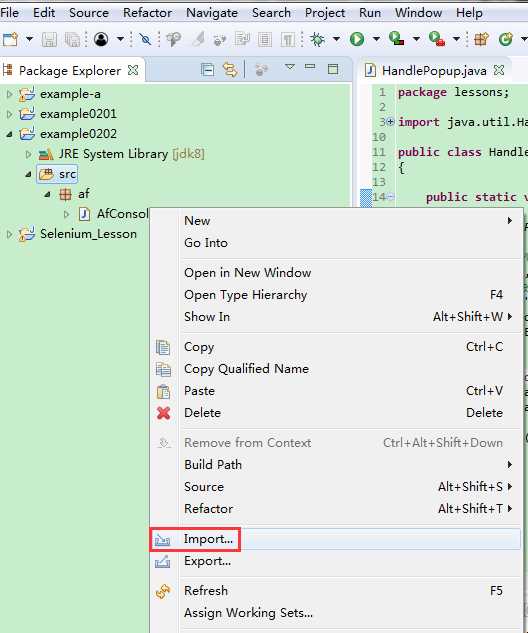528x633 pixels.
Task: Collapse the af package node
Action: (x=48, y=194)
